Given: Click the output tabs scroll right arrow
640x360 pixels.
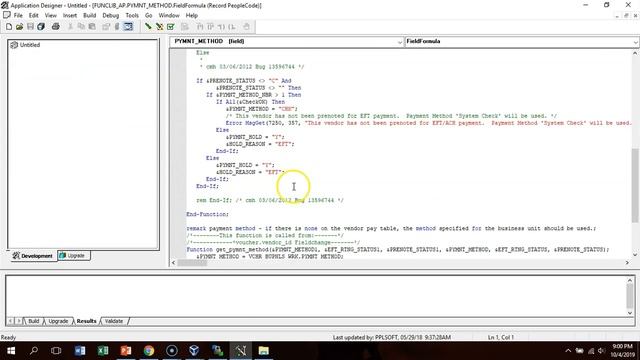Looking at the screenshot, I should coord(18,321).
